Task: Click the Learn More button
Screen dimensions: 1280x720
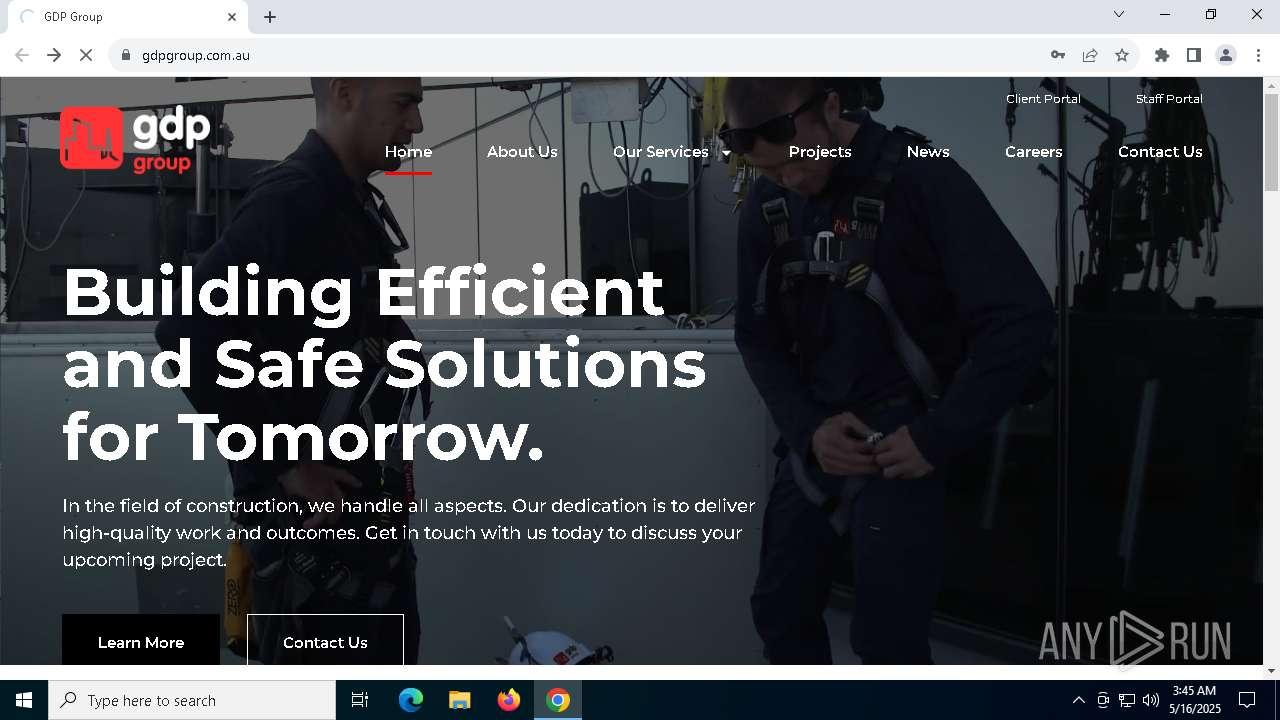Action: (141, 641)
